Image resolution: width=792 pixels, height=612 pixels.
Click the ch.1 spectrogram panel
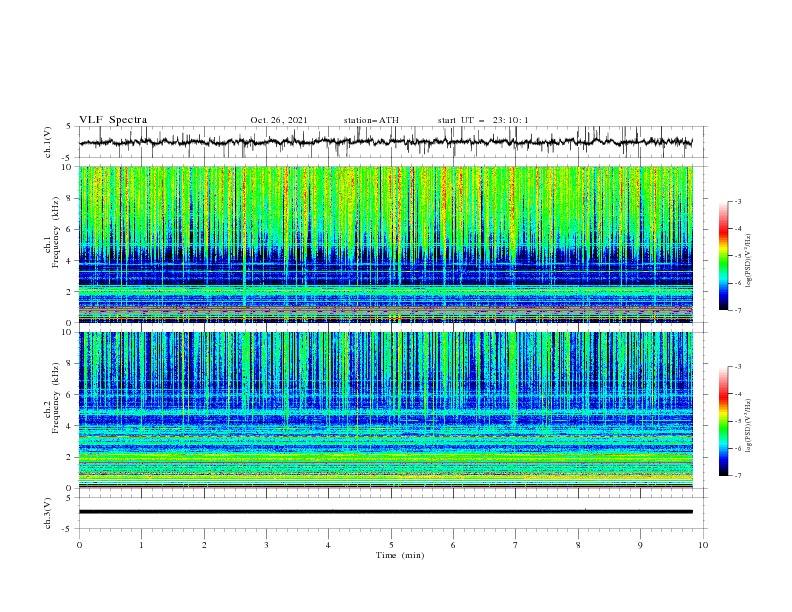click(385, 244)
